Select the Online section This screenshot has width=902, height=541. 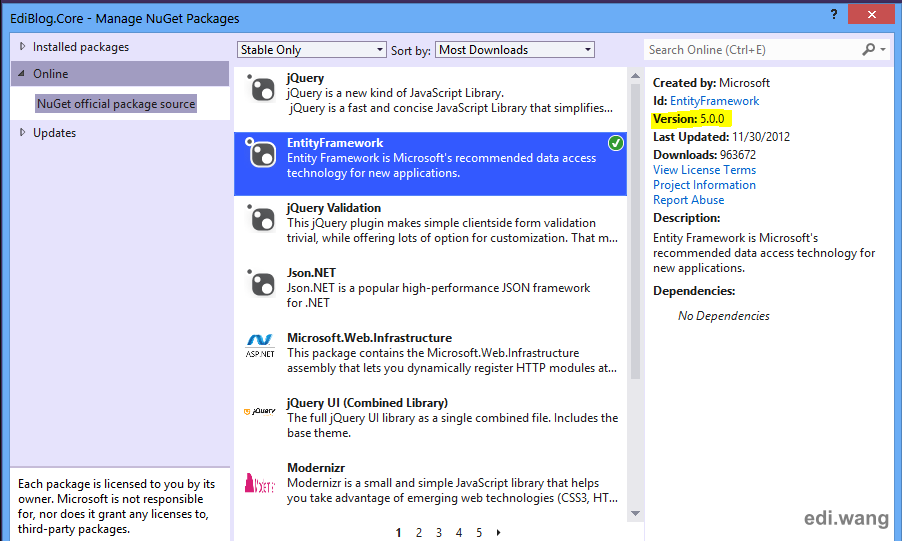(120, 74)
